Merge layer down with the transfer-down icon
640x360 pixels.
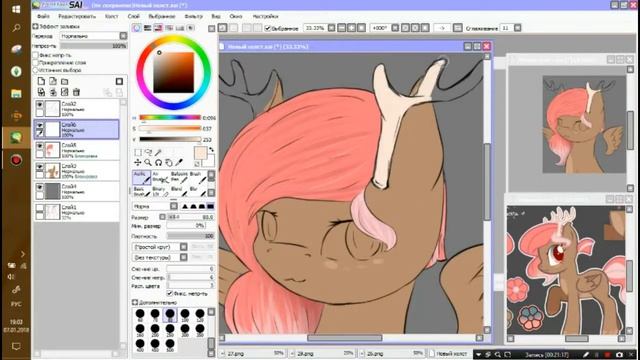pyautogui.click(x=41, y=92)
